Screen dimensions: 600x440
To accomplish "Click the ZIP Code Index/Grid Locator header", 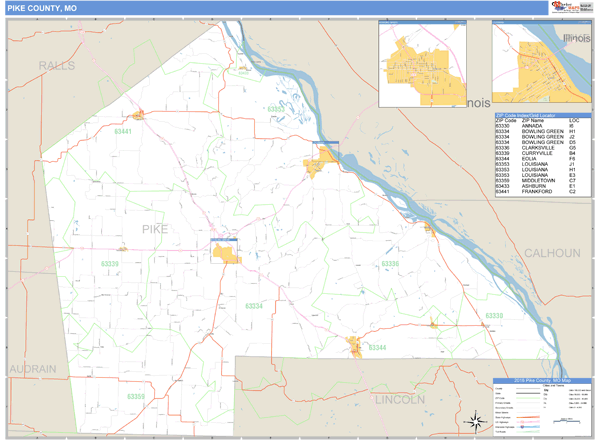I will [x=543, y=113].
